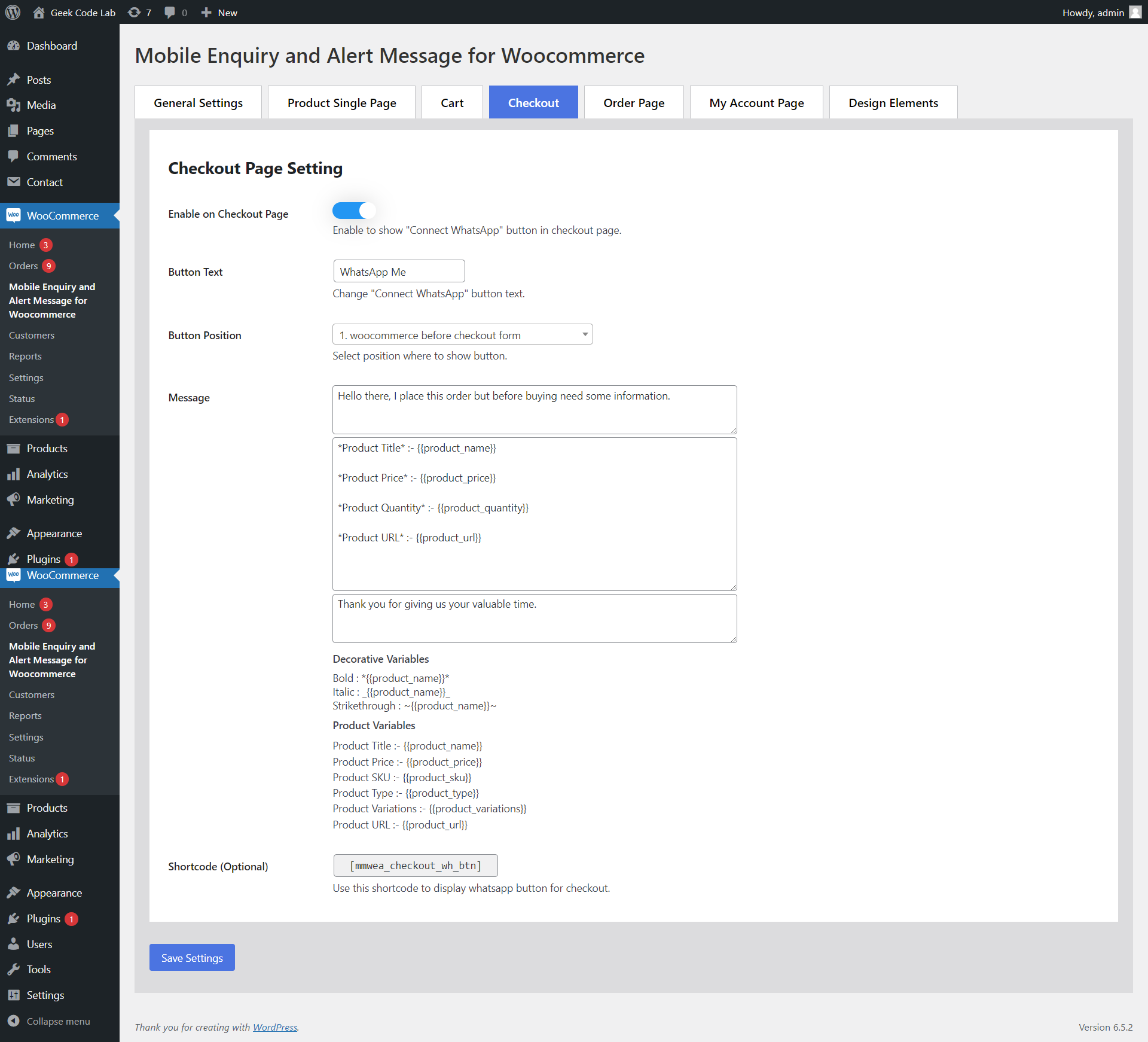Open the Button Position dropdown

click(463, 334)
